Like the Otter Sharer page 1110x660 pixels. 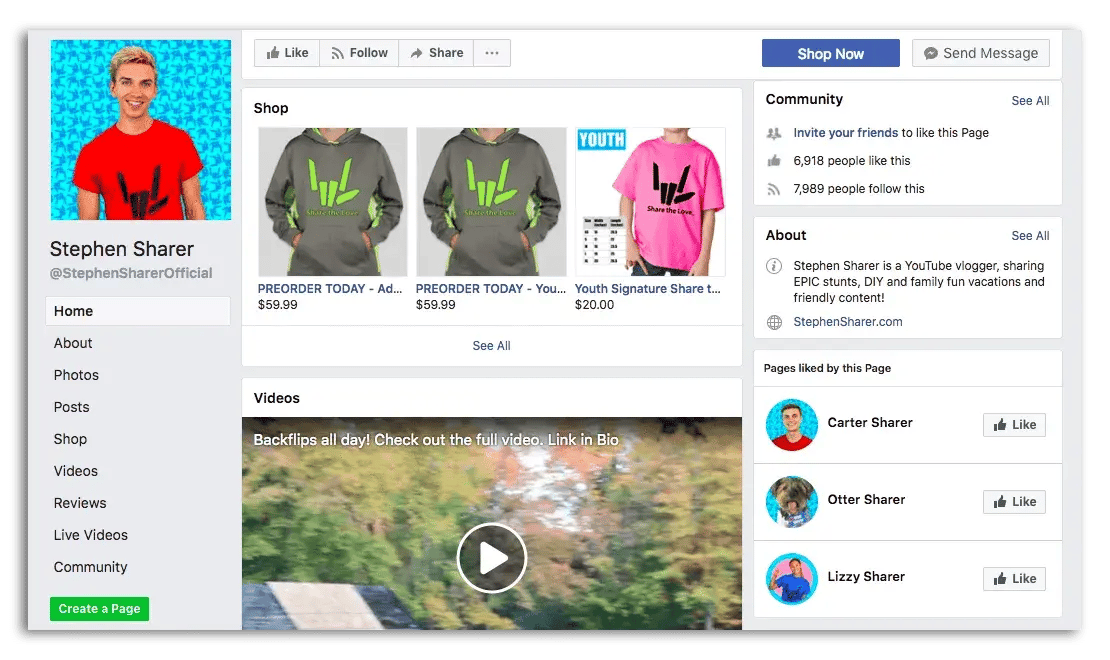click(1014, 501)
